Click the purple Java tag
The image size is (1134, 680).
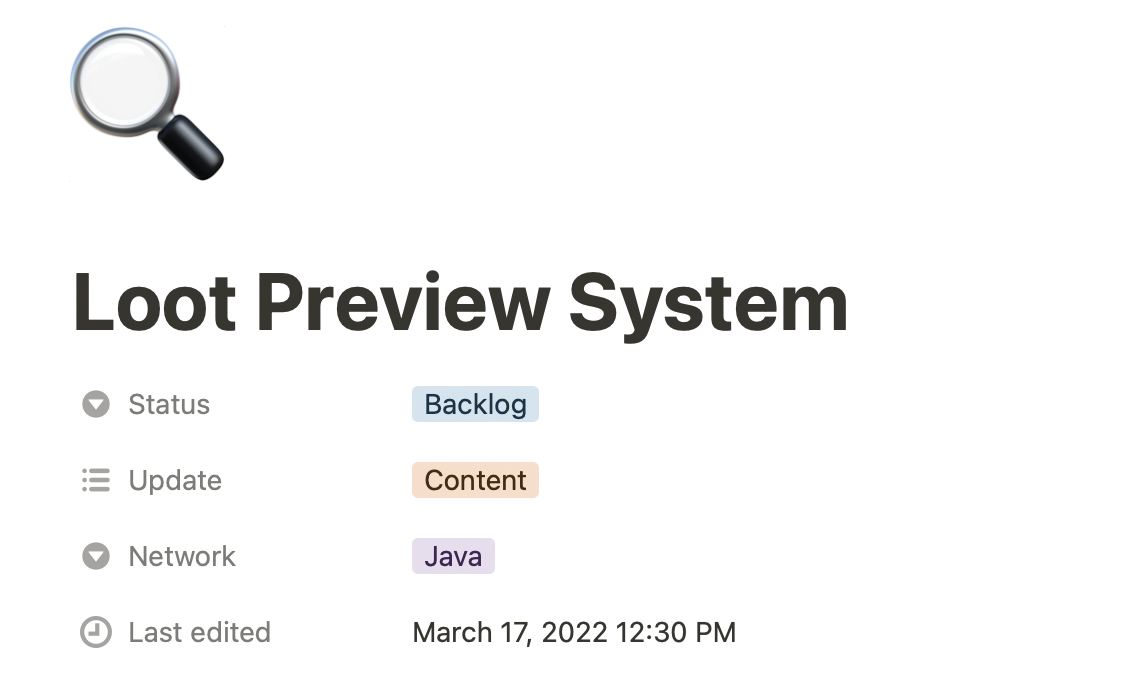tap(453, 556)
